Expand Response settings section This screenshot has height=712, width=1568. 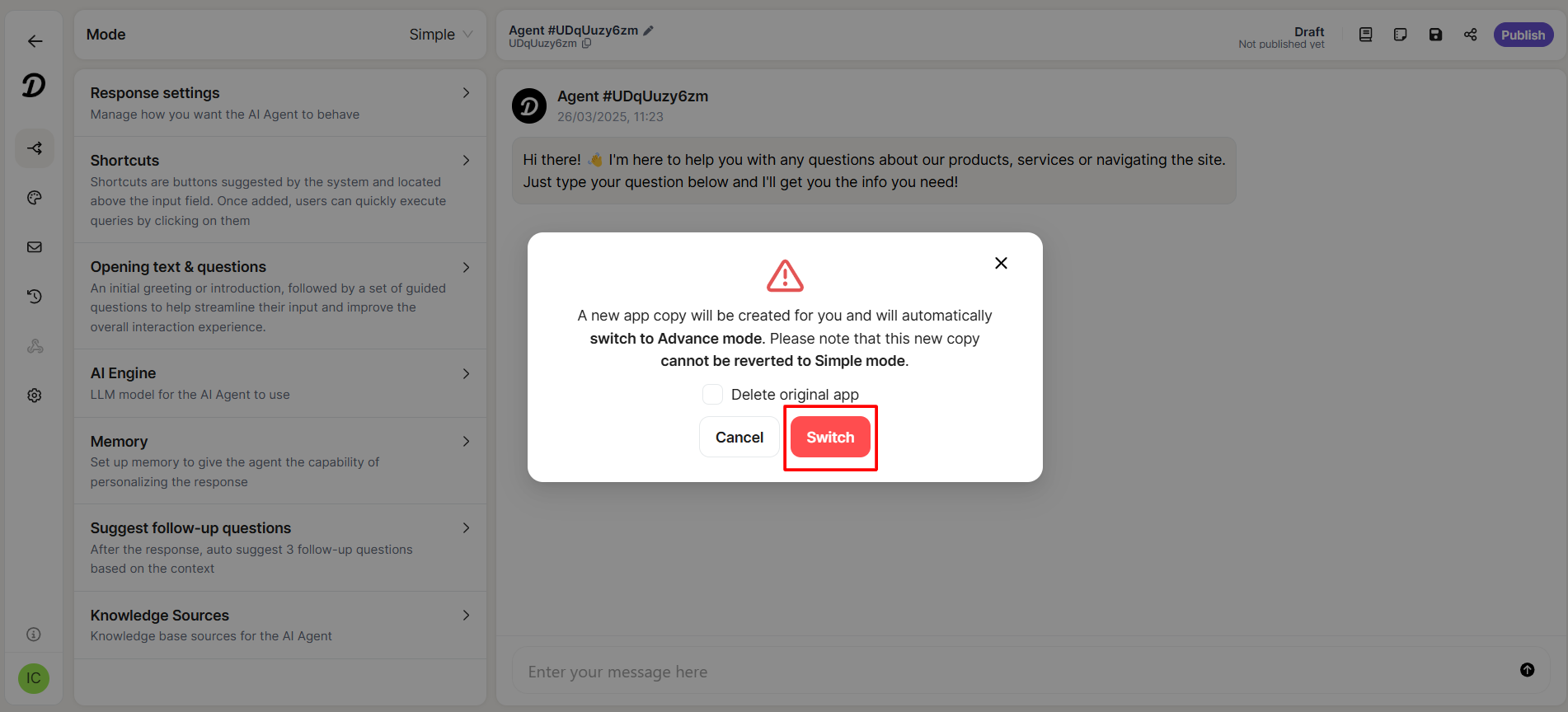pyautogui.click(x=279, y=103)
